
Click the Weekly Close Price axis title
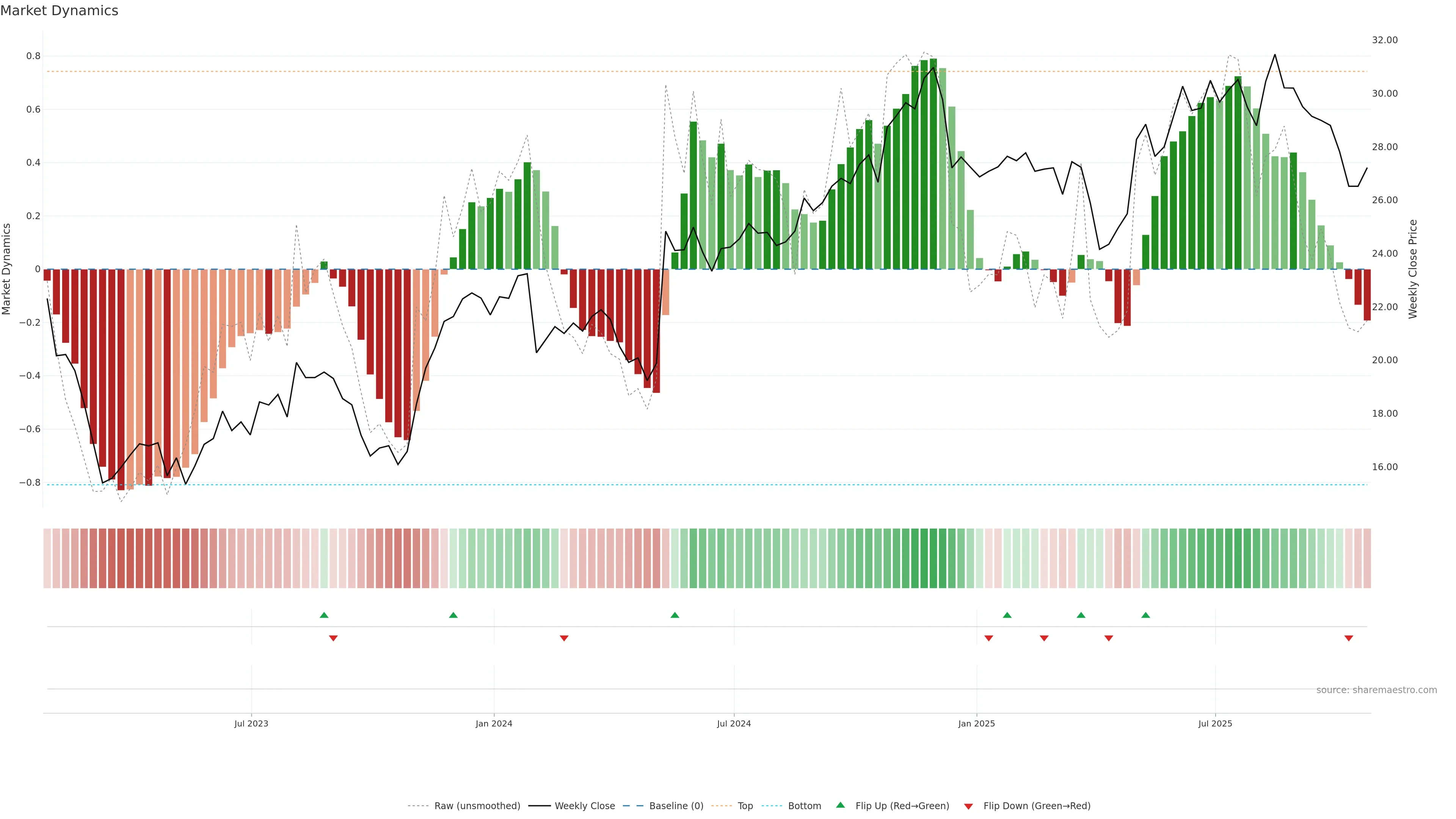click(x=1413, y=269)
